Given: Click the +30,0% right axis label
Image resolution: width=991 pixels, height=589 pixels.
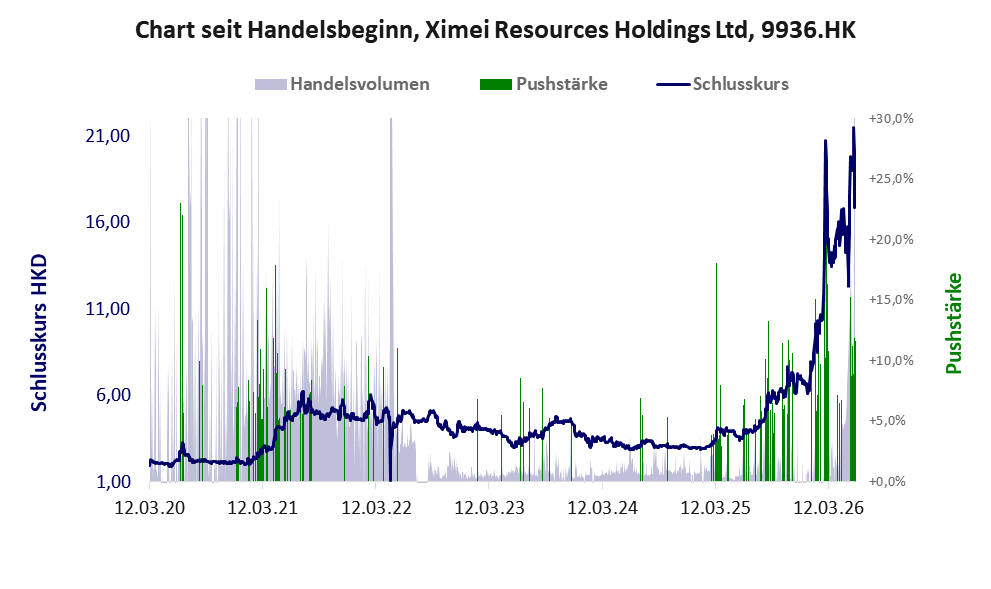Looking at the screenshot, I should pyautogui.click(x=891, y=119).
